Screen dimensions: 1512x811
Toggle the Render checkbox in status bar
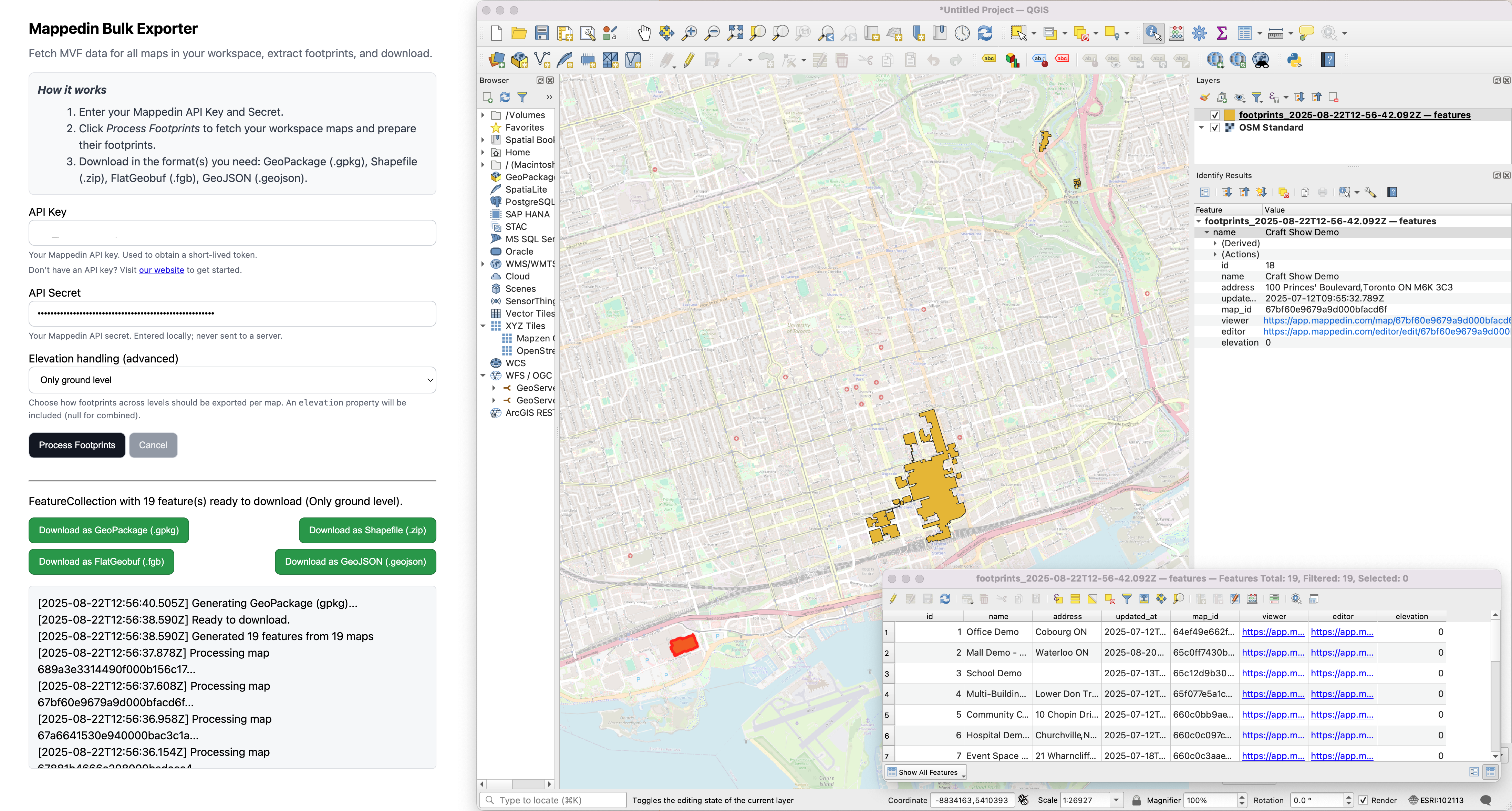click(1363, 800)
